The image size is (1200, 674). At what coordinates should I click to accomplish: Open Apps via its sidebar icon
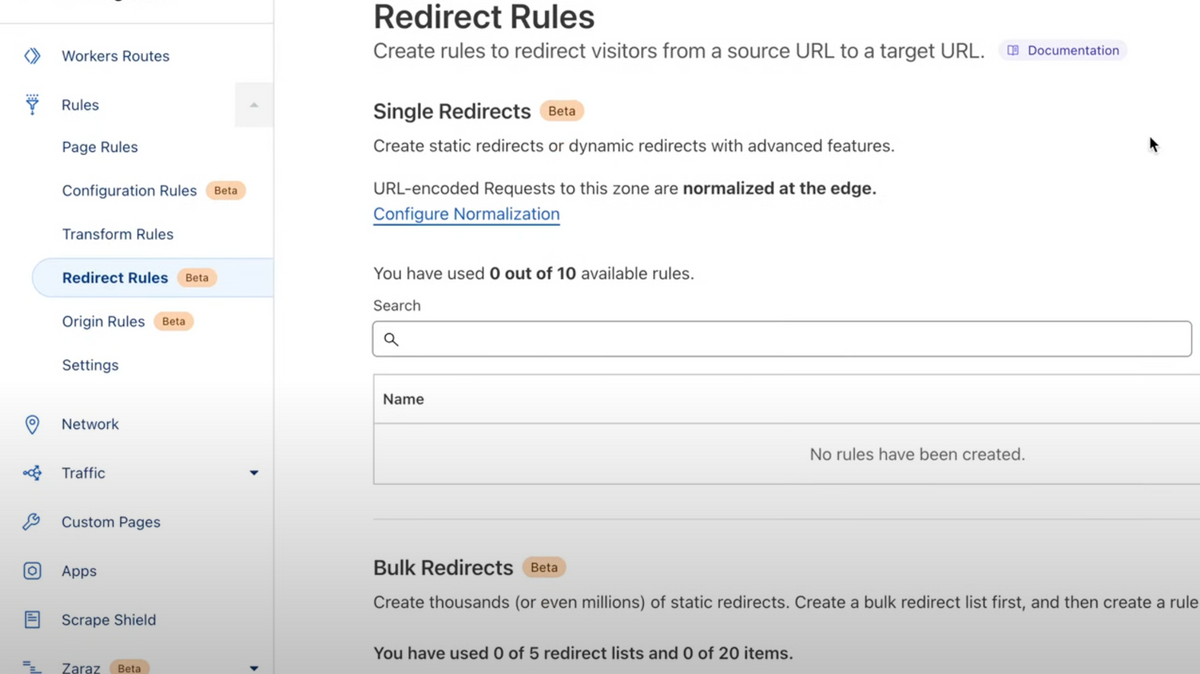pyautogui.click(x=33, y=570)
